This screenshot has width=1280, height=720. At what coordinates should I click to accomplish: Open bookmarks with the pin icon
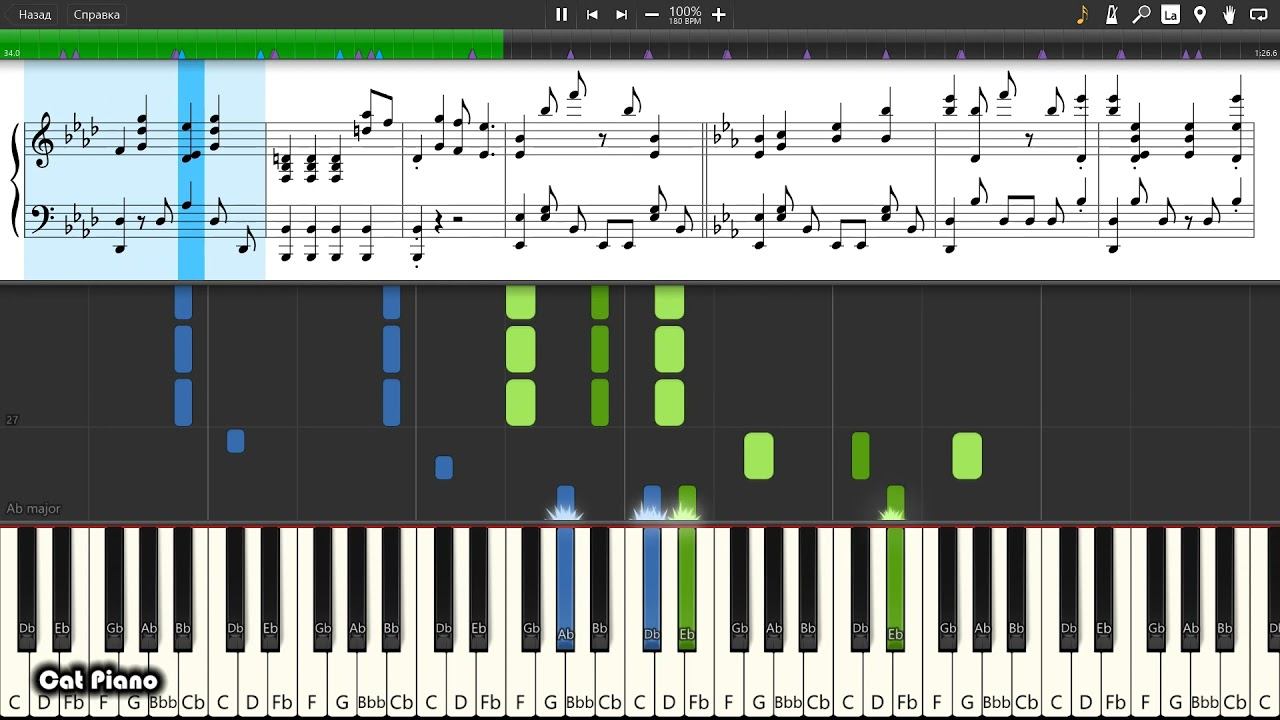(1200, 14)
